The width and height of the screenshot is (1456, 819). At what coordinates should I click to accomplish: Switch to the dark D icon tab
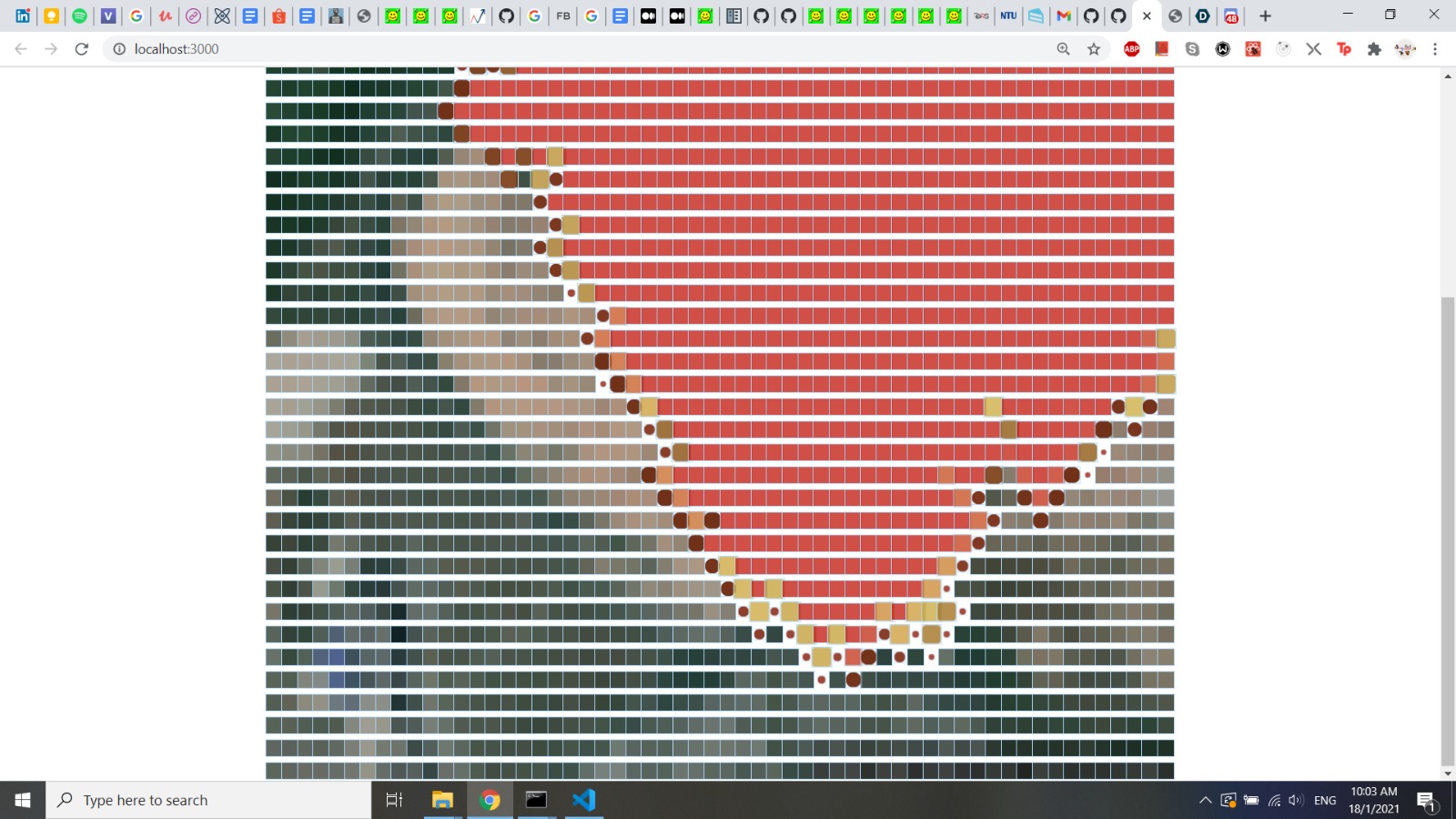1202,15
